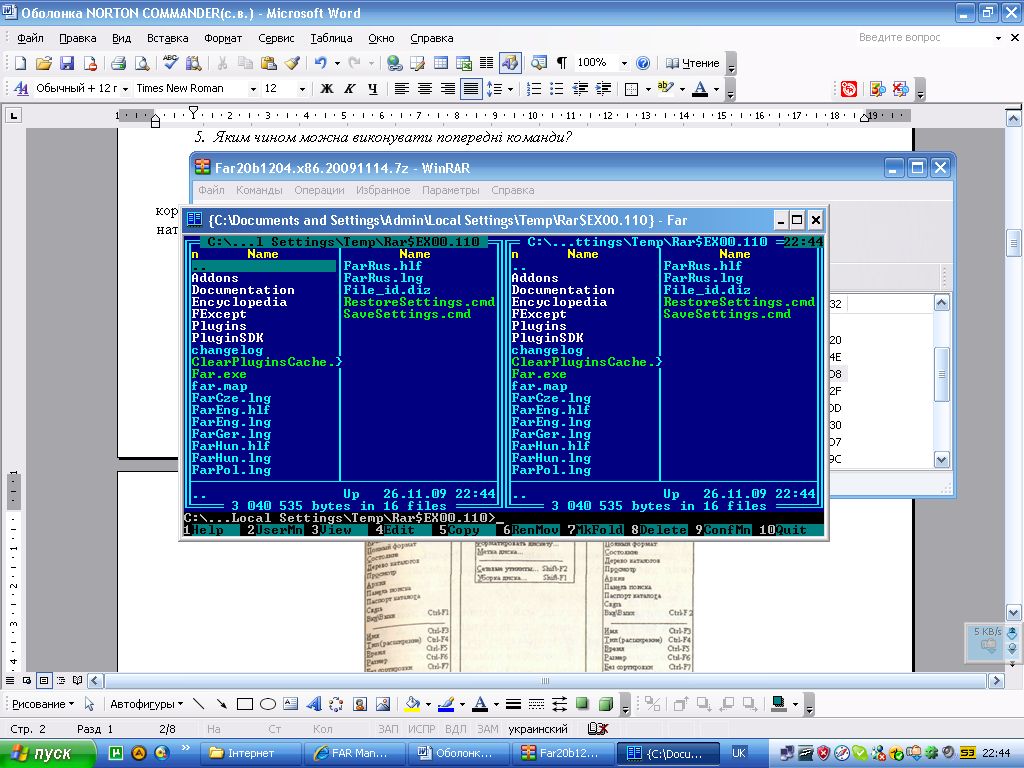The image size is (1024, 768).
Task: Undo the last action in Word
Action: 320,63
